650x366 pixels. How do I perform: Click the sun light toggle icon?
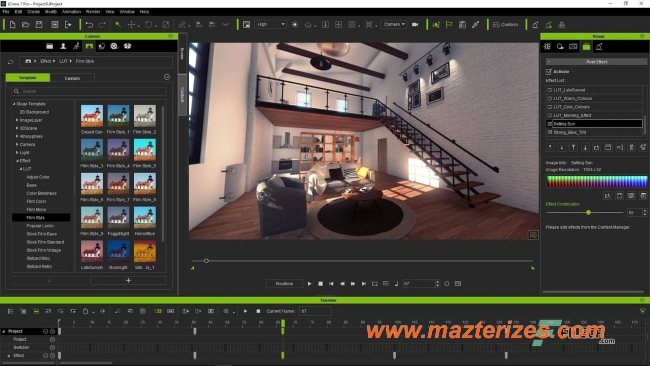[295, 25]
